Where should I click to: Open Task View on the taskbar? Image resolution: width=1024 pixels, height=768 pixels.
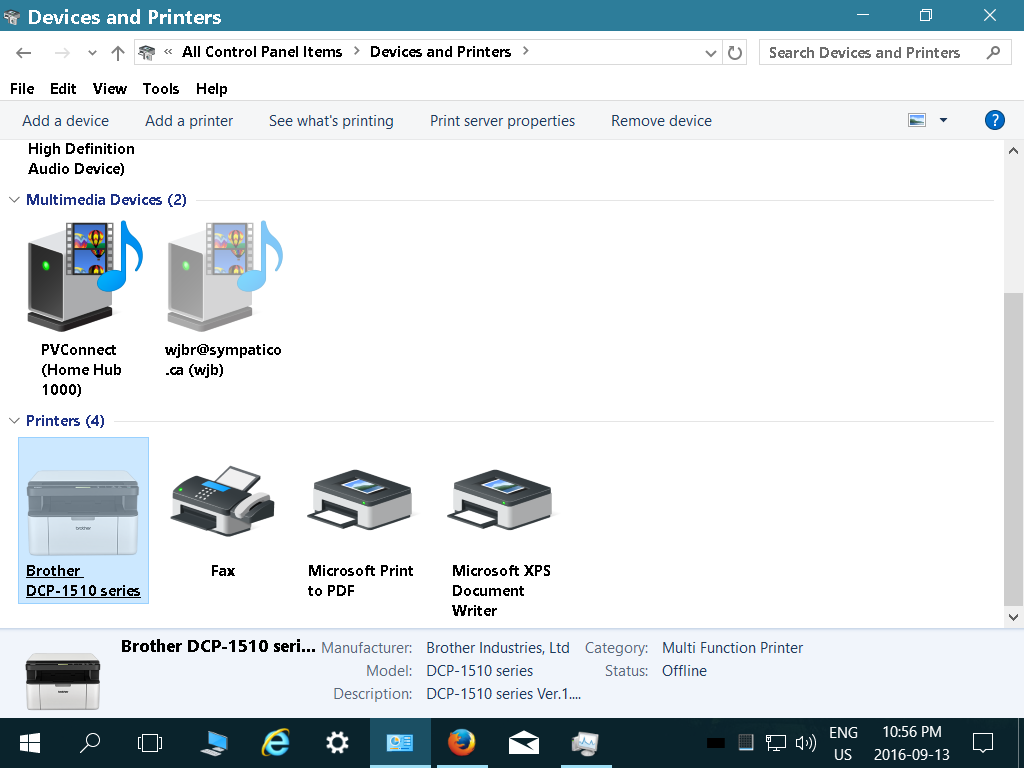click(x=150, y=743)
